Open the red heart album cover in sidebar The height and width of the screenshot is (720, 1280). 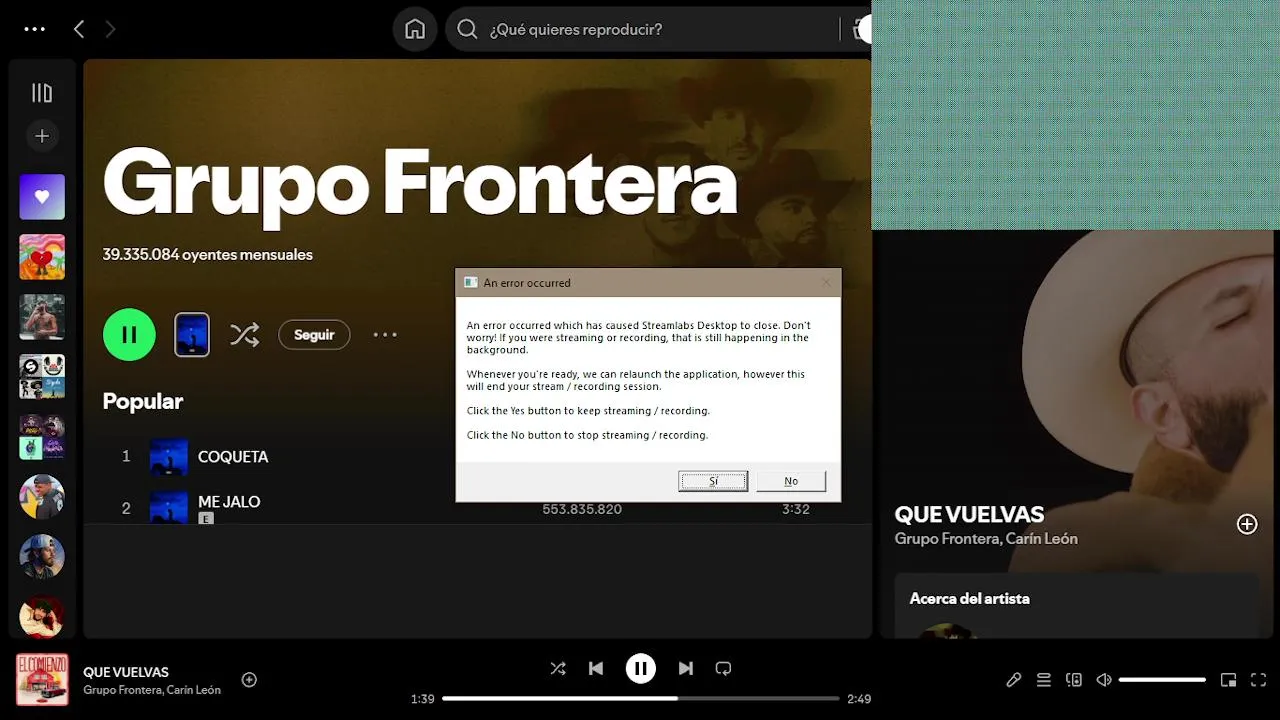(42, 257)
